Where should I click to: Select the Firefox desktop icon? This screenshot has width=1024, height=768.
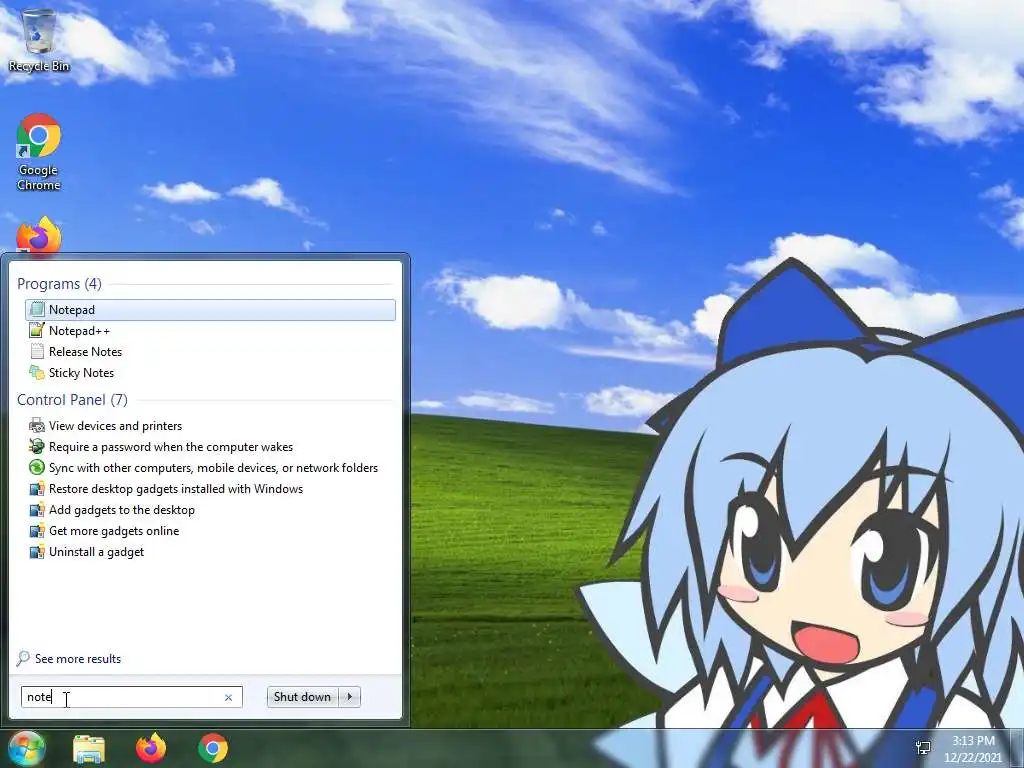[39, 235]
